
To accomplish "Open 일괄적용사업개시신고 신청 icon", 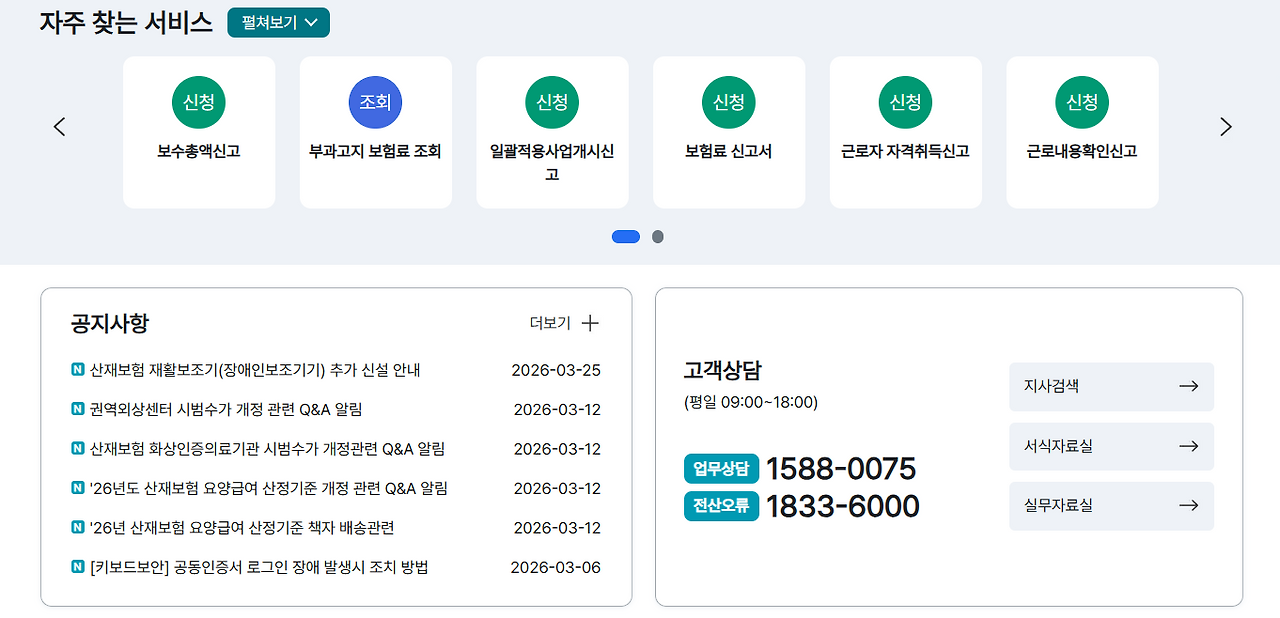I will [552, 102].
